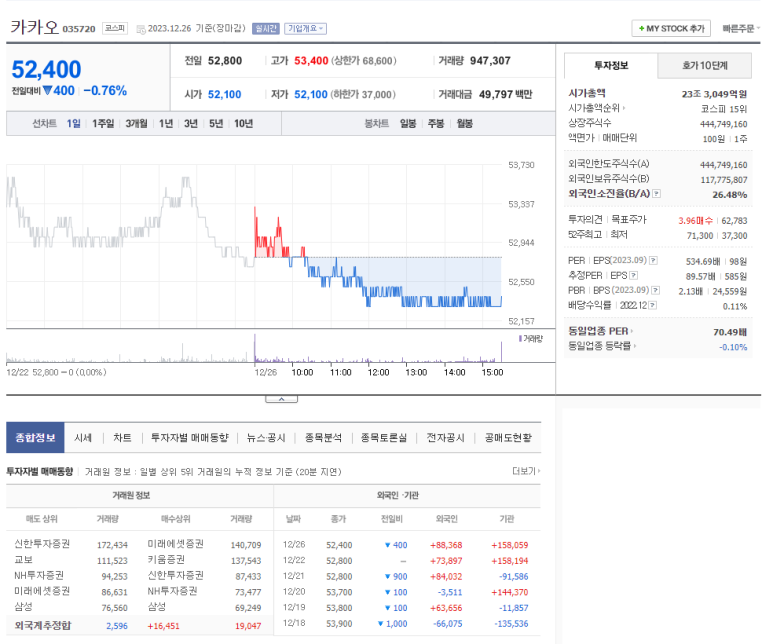
Task: Click the 12/26 foreign net value +88,368
Action: [x=446, y=545]
